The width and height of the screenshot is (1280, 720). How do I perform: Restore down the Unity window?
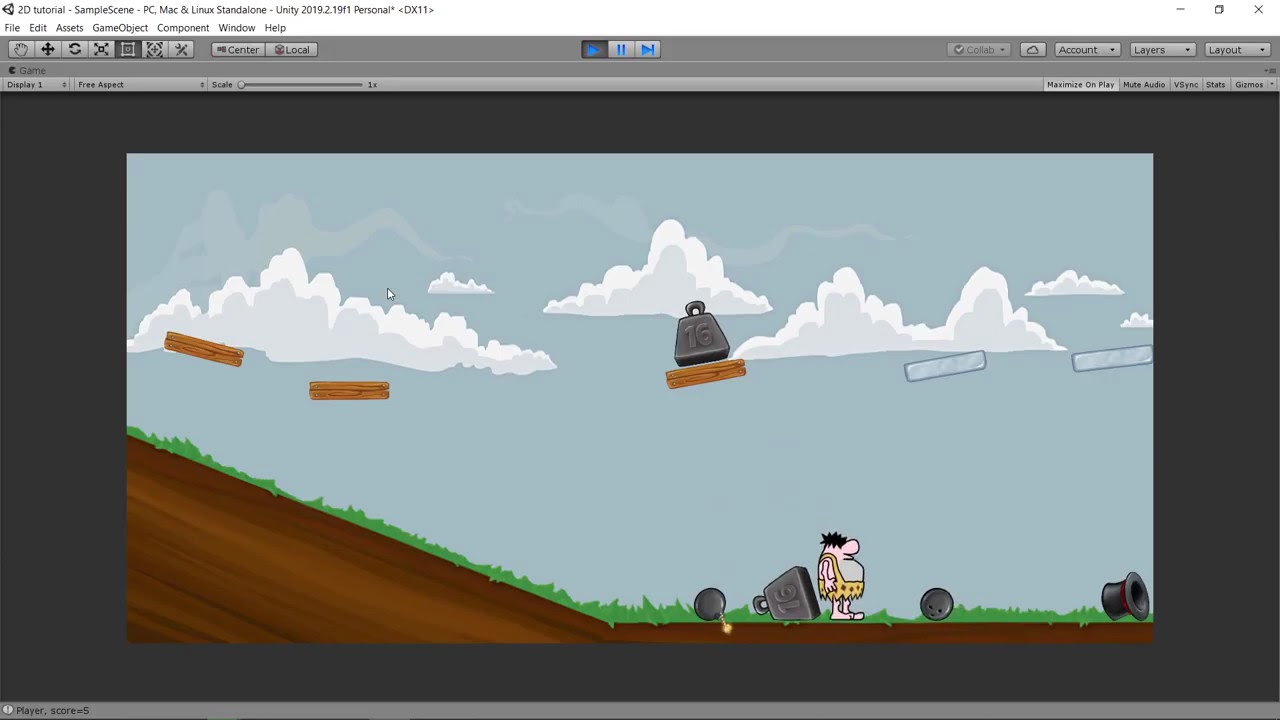(1219, 10)
